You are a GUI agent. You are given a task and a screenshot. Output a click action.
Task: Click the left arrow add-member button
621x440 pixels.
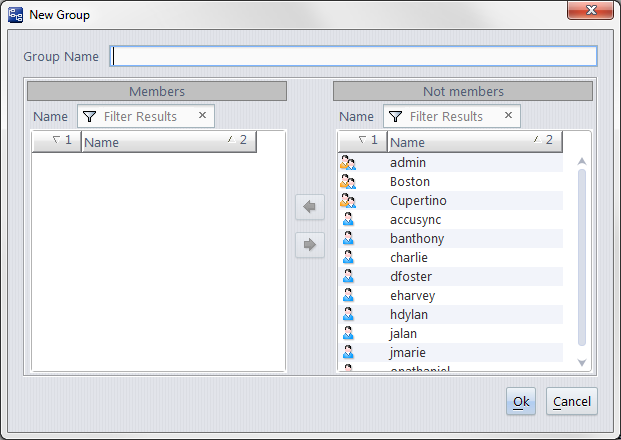[x=310, y=207]
